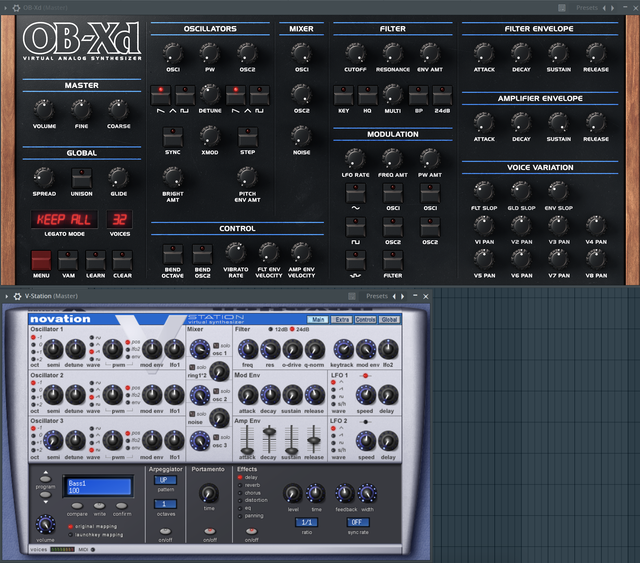Switch to the Main tab in V-Station
The width and height of the screenshot is (640, 563).
[318, 319]
